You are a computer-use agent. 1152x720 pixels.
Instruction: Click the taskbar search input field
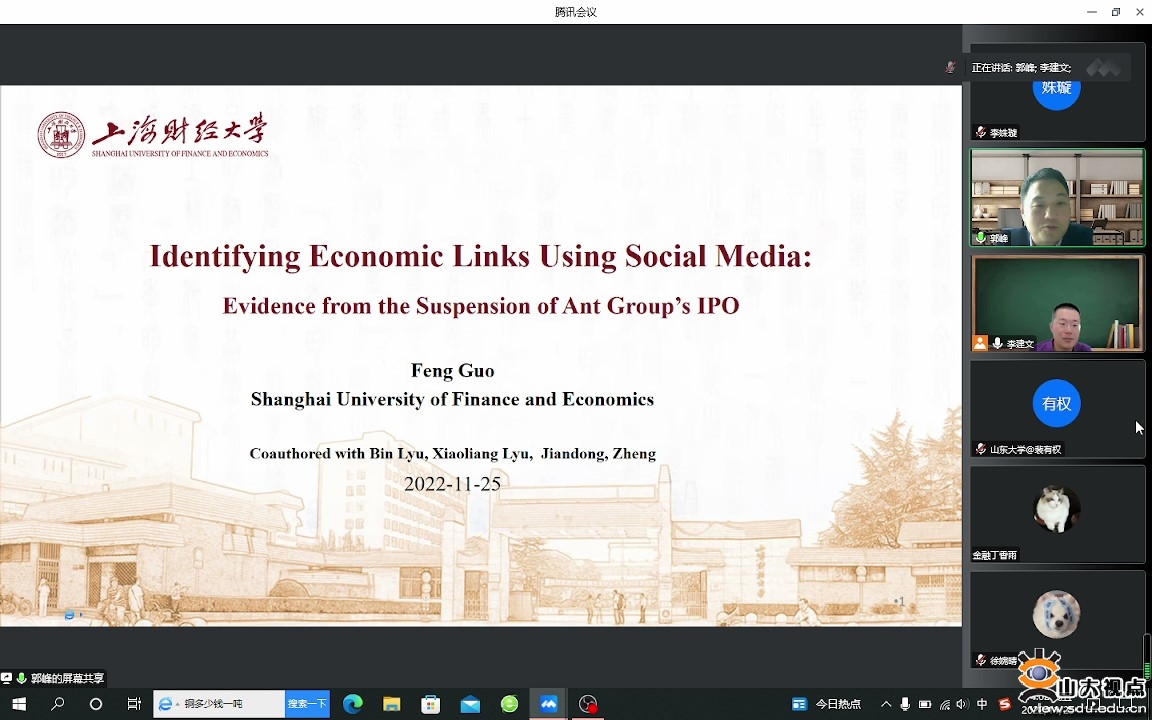[x=219, y=704]
